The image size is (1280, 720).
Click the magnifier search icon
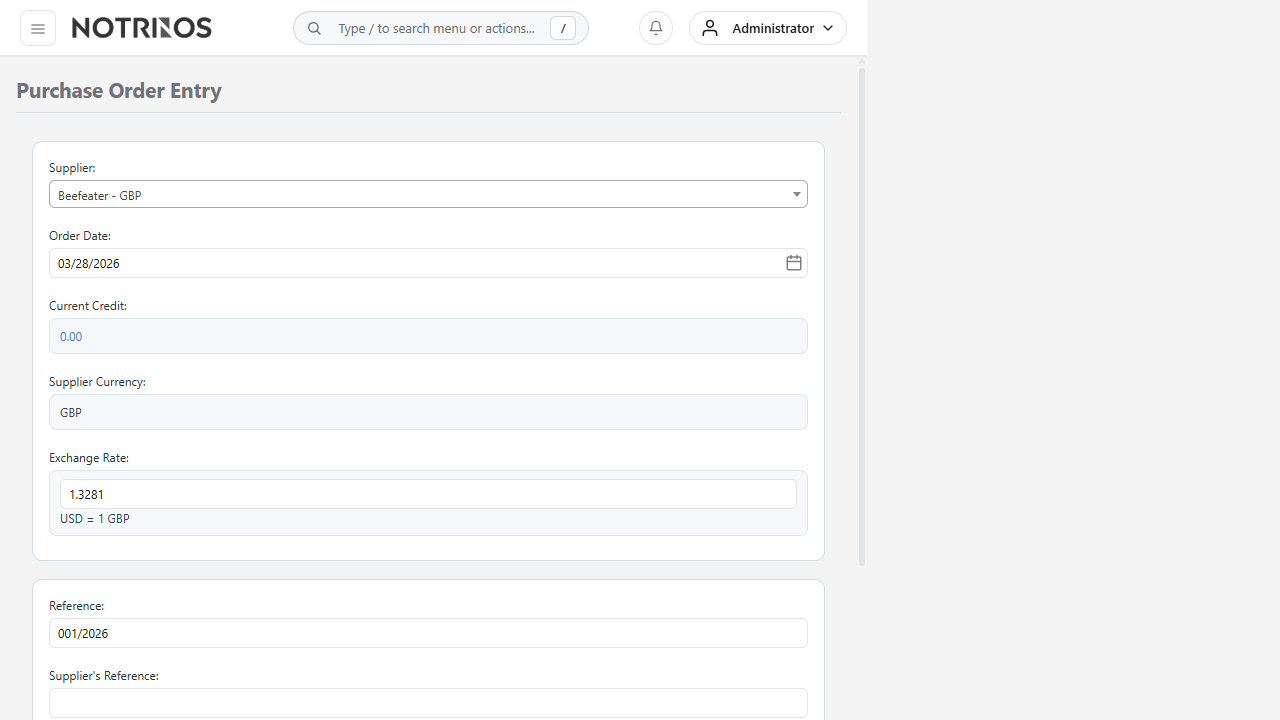point(314,28)
